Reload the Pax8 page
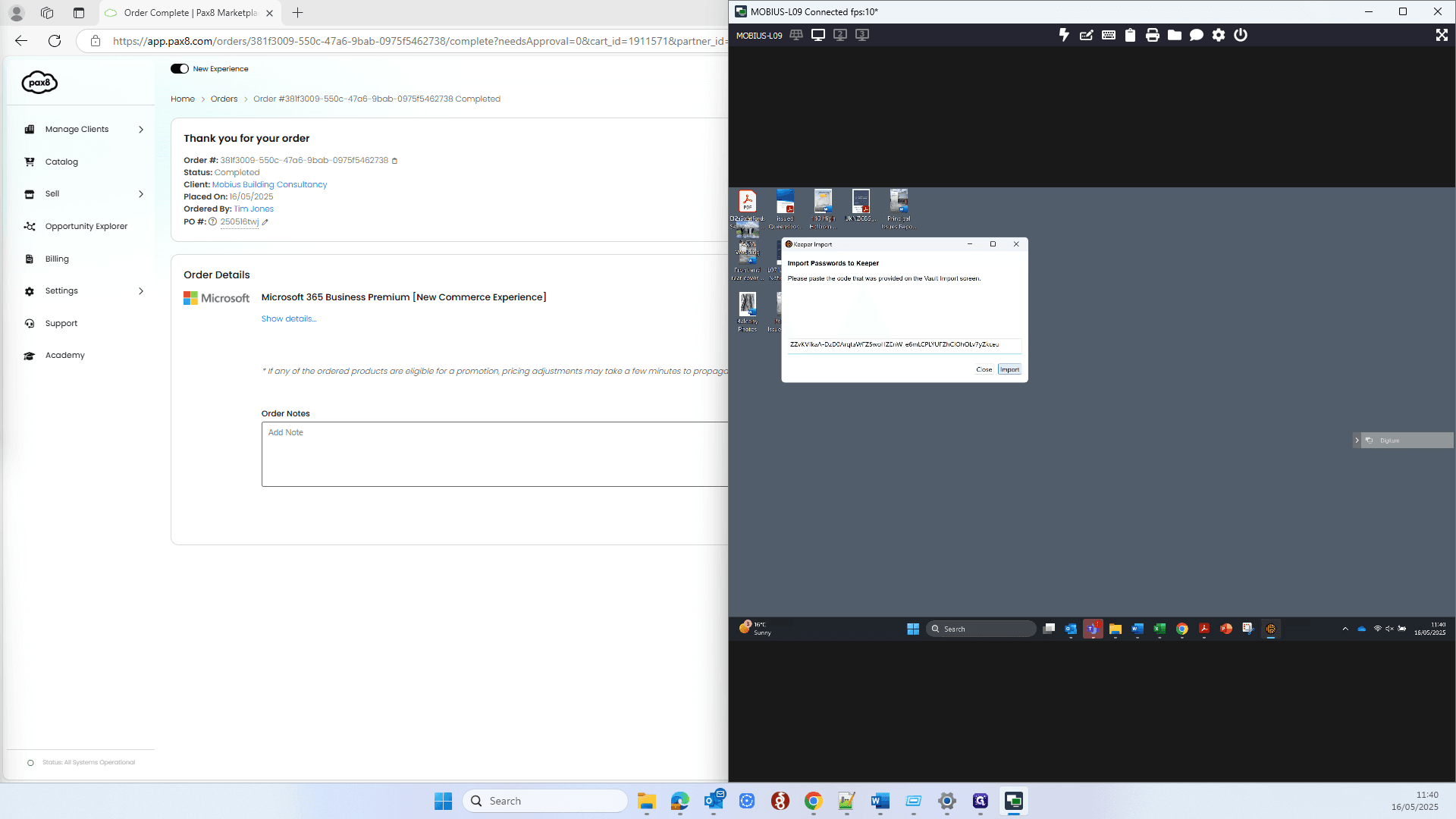This screenshot has width=1456, height=819. (x=55, y=41)
